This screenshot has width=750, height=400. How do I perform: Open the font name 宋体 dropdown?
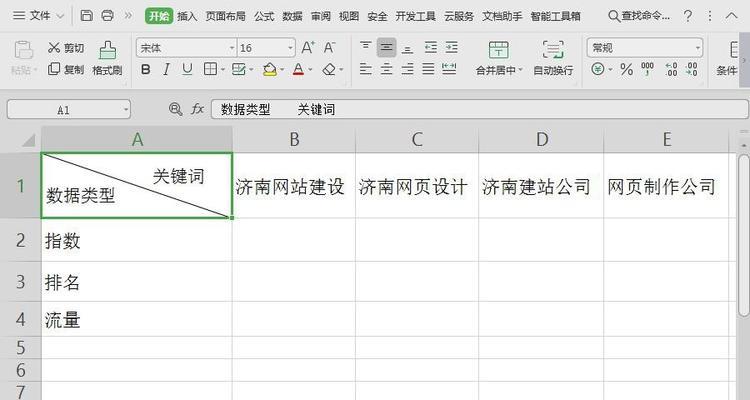232,48
